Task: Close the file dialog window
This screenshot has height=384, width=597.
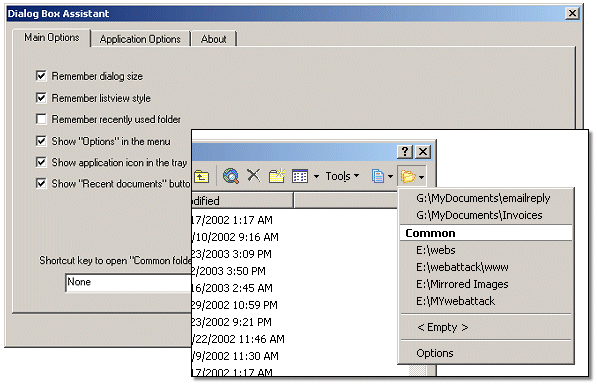Action: click(x=423, y=152)
